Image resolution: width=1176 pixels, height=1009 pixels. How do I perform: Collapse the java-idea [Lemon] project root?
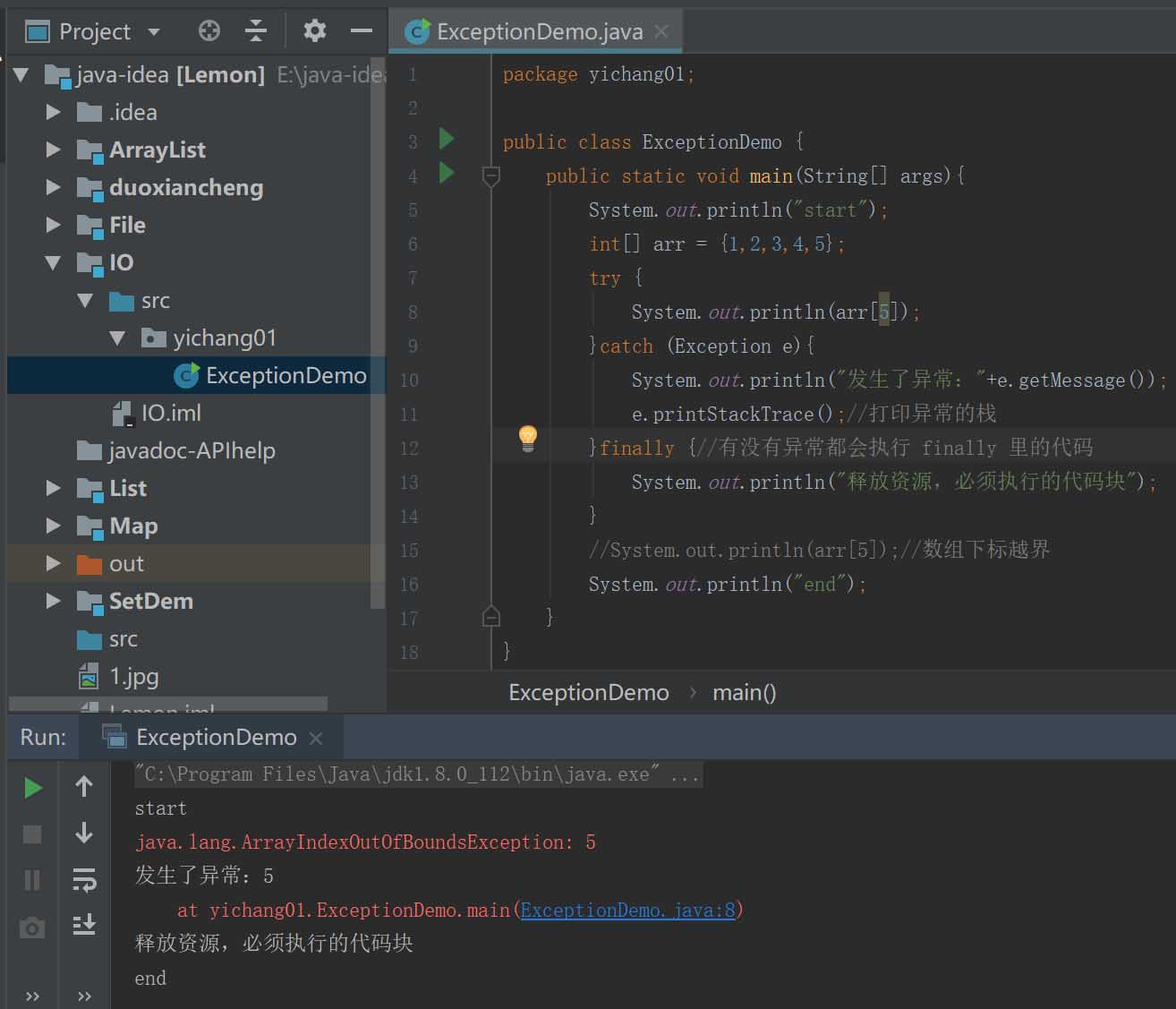pos(22,74)
